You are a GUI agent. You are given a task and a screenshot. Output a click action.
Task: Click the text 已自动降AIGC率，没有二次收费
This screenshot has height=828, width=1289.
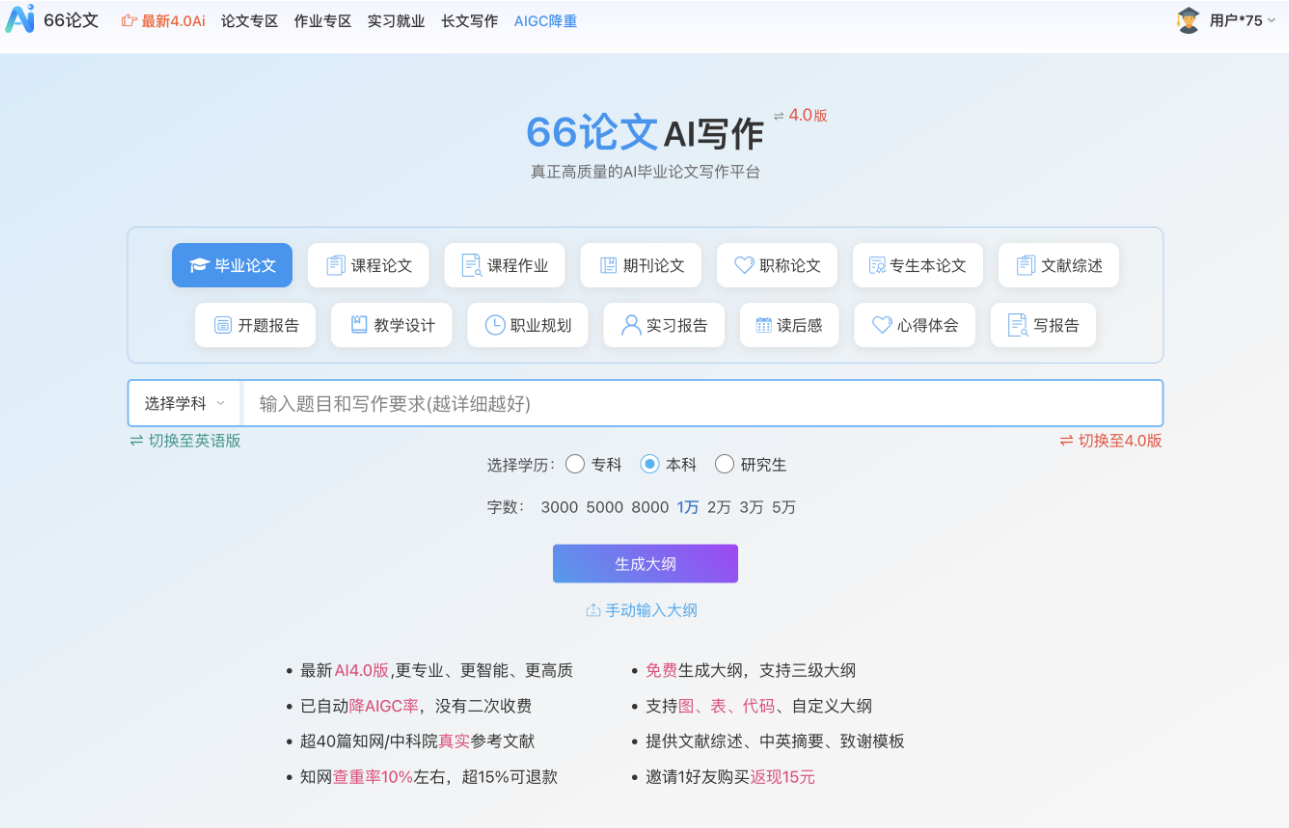[x=416, y=706]
